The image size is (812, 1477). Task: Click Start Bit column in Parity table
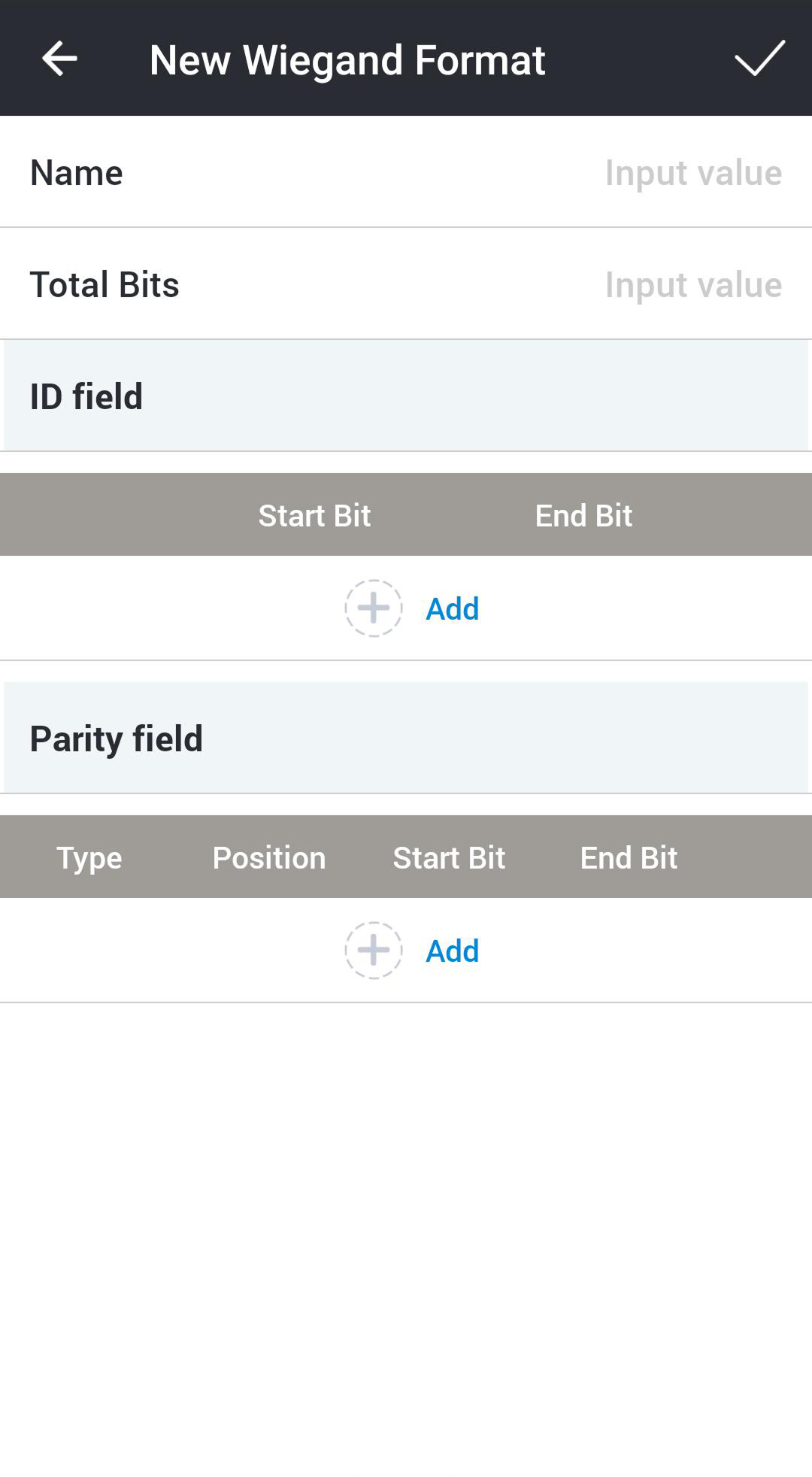449,858
